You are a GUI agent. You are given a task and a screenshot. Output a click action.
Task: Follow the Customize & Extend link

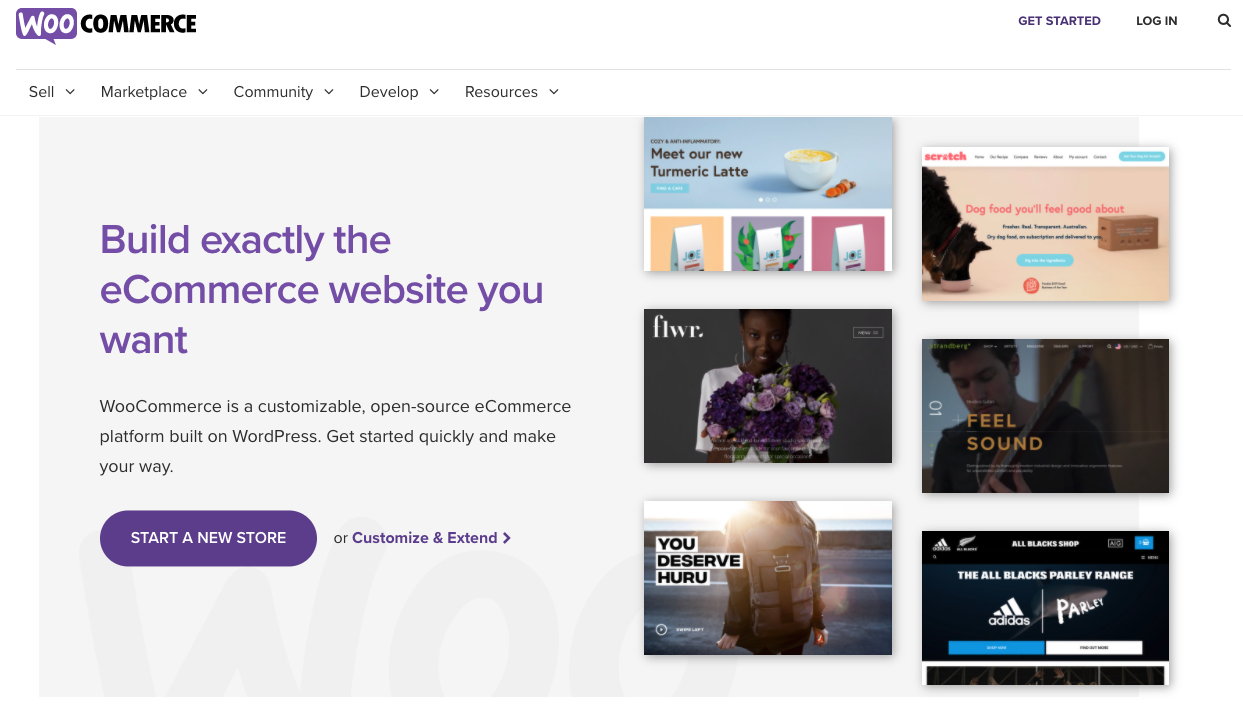pos(425,538)
